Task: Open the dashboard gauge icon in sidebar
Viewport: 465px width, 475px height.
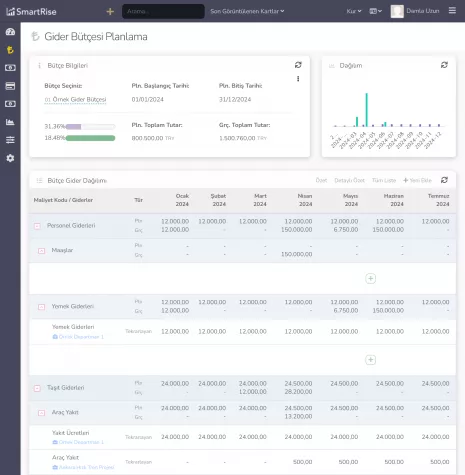Action: (x=10, y=32)
